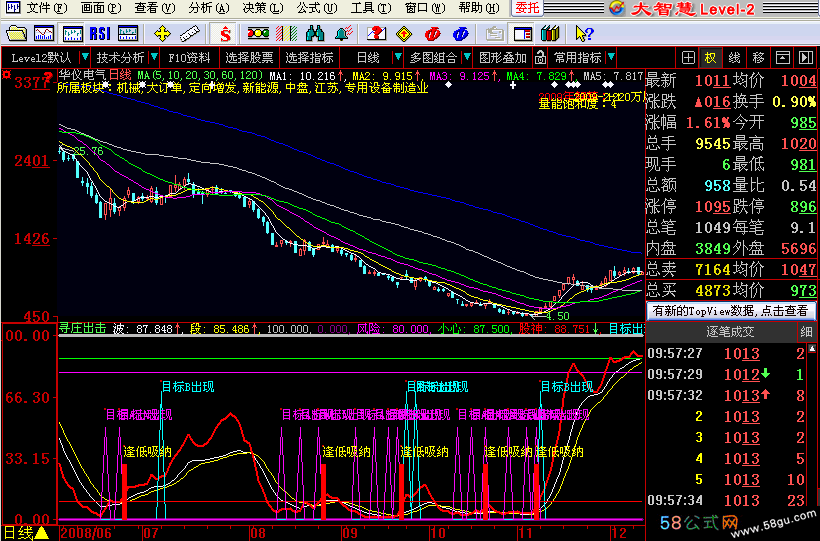Open the 分析(A) menu
The image size is (820, 541).
209,8
